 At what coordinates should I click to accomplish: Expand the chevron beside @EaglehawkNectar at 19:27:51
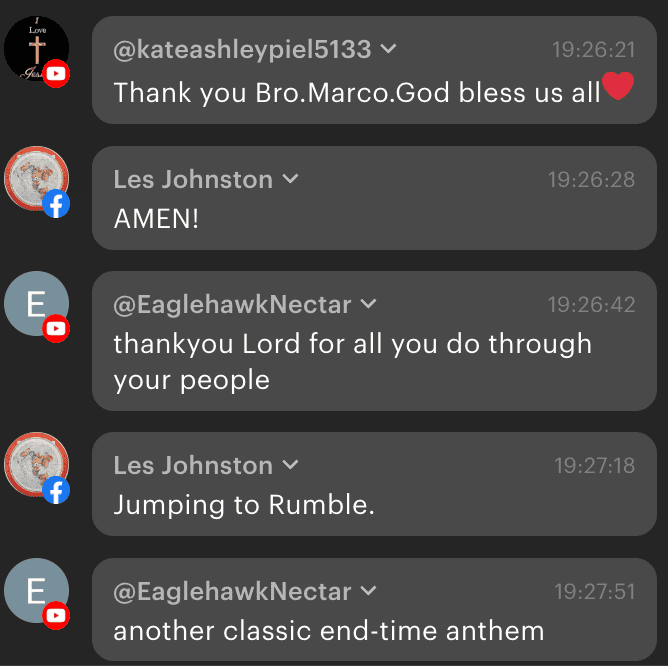(x=368, y=591)
